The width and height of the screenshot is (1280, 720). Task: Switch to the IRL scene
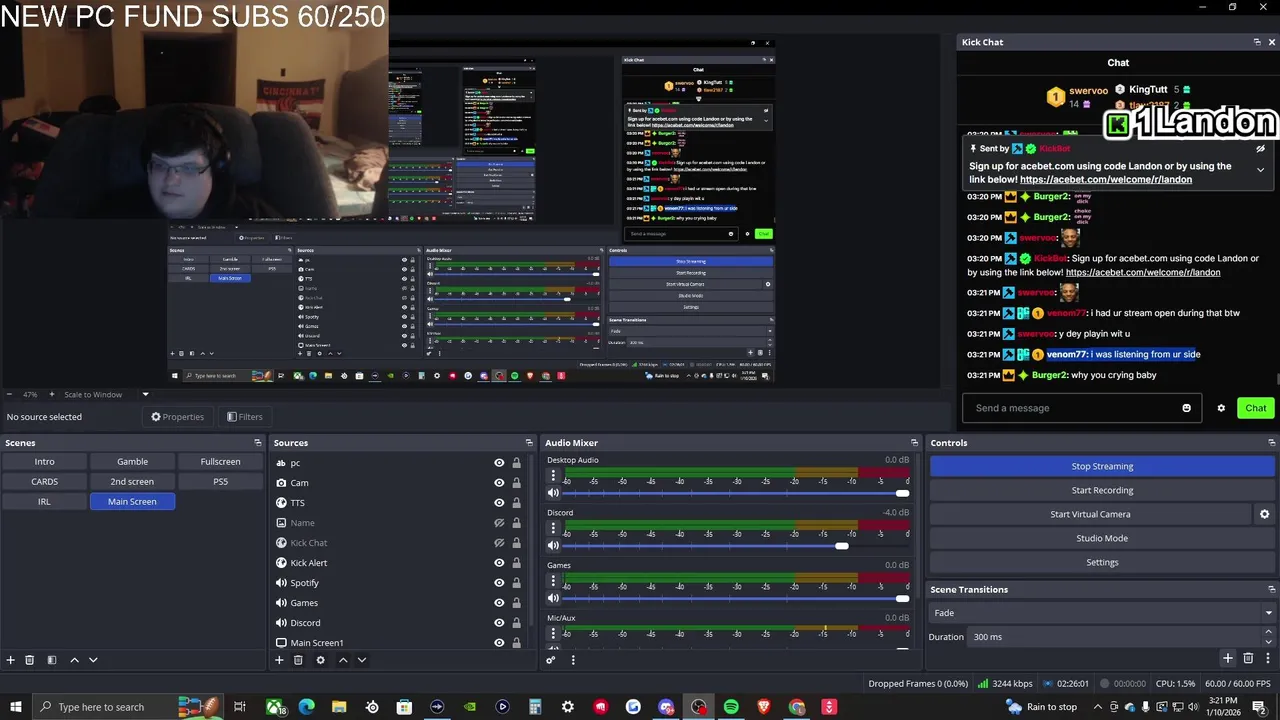click(45, 502)
